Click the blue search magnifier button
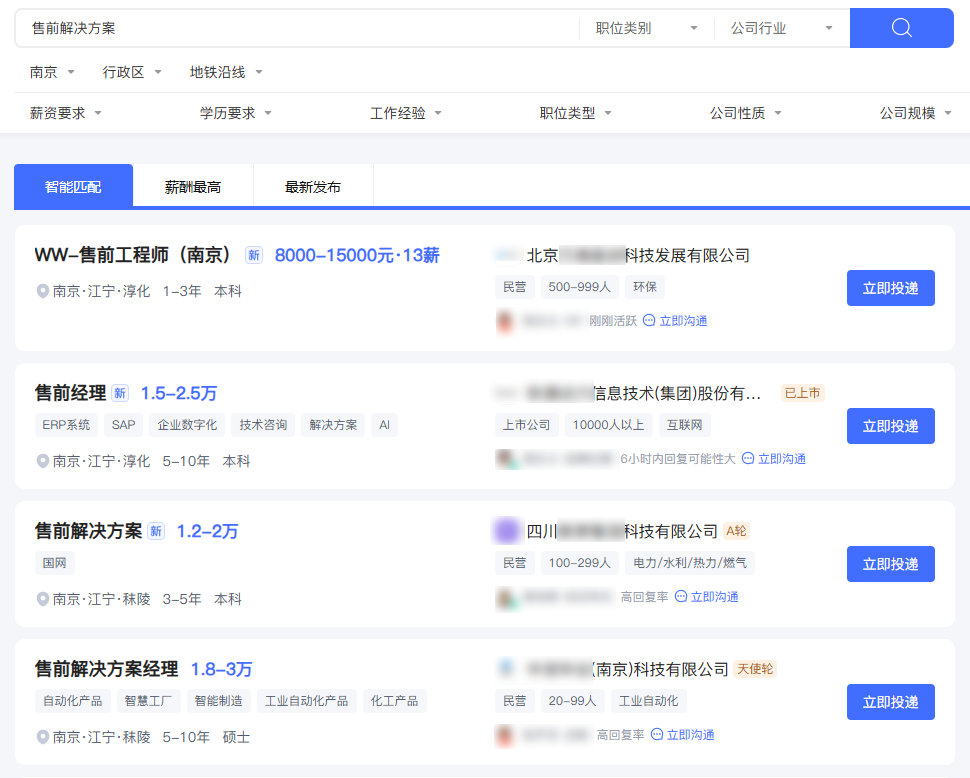The image size is (970, 778). tap(901, 28)
